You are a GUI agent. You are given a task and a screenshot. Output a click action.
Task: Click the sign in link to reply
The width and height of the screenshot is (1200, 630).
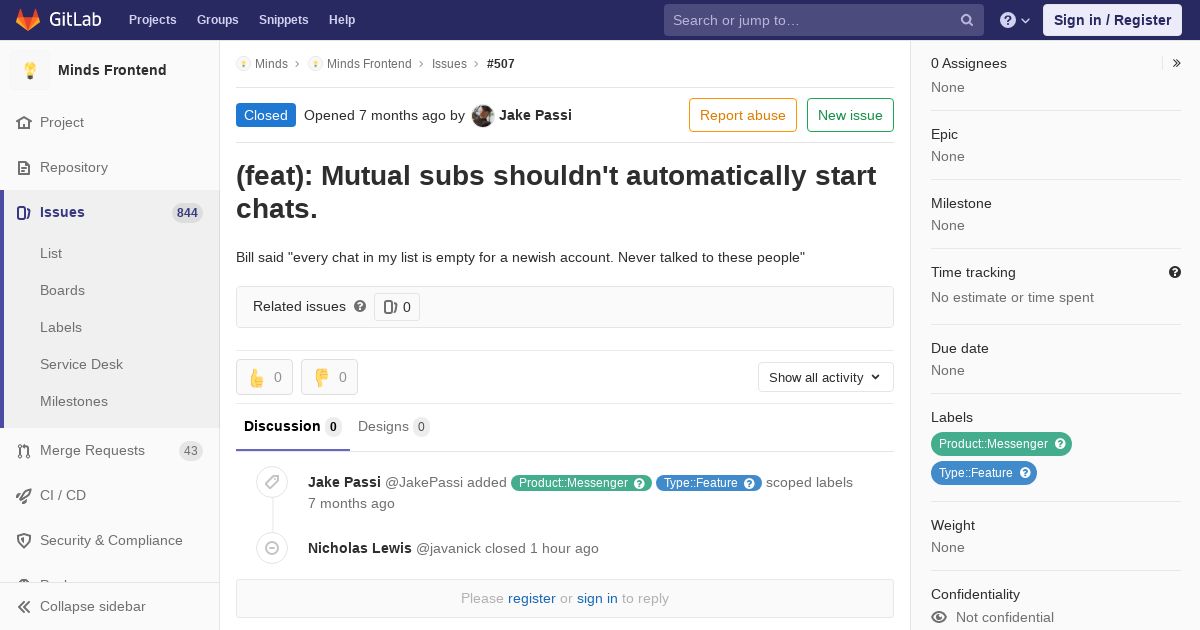[597, 598]
